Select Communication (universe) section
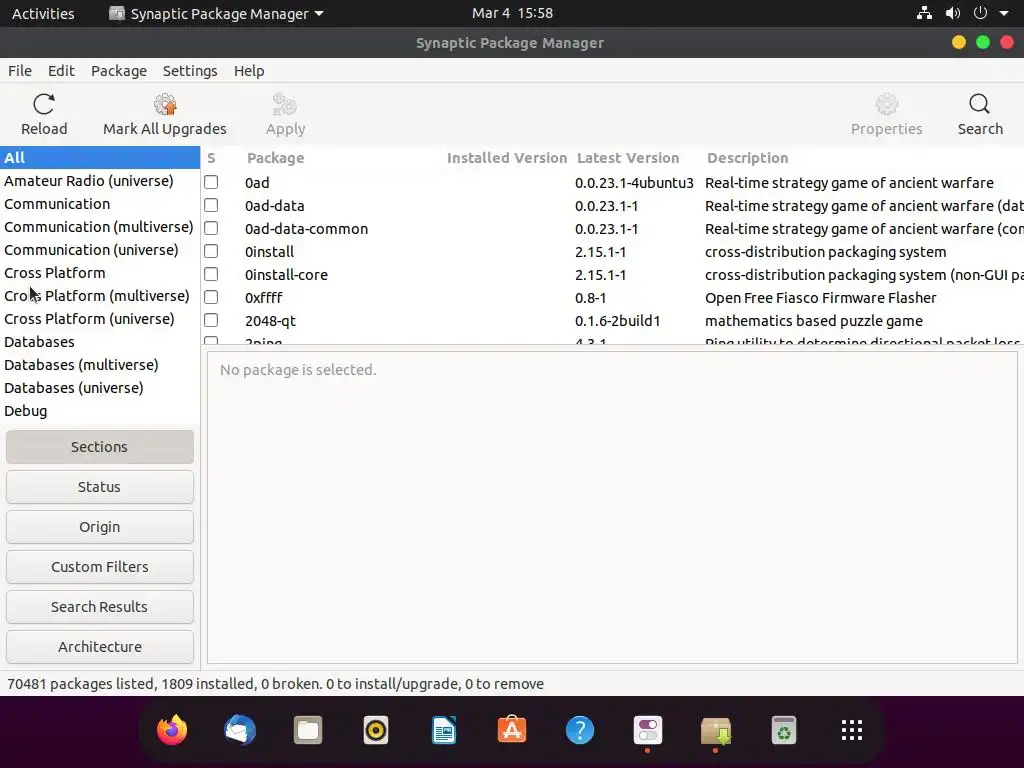The image size is (1024, 768). click(x=100, y=249)
